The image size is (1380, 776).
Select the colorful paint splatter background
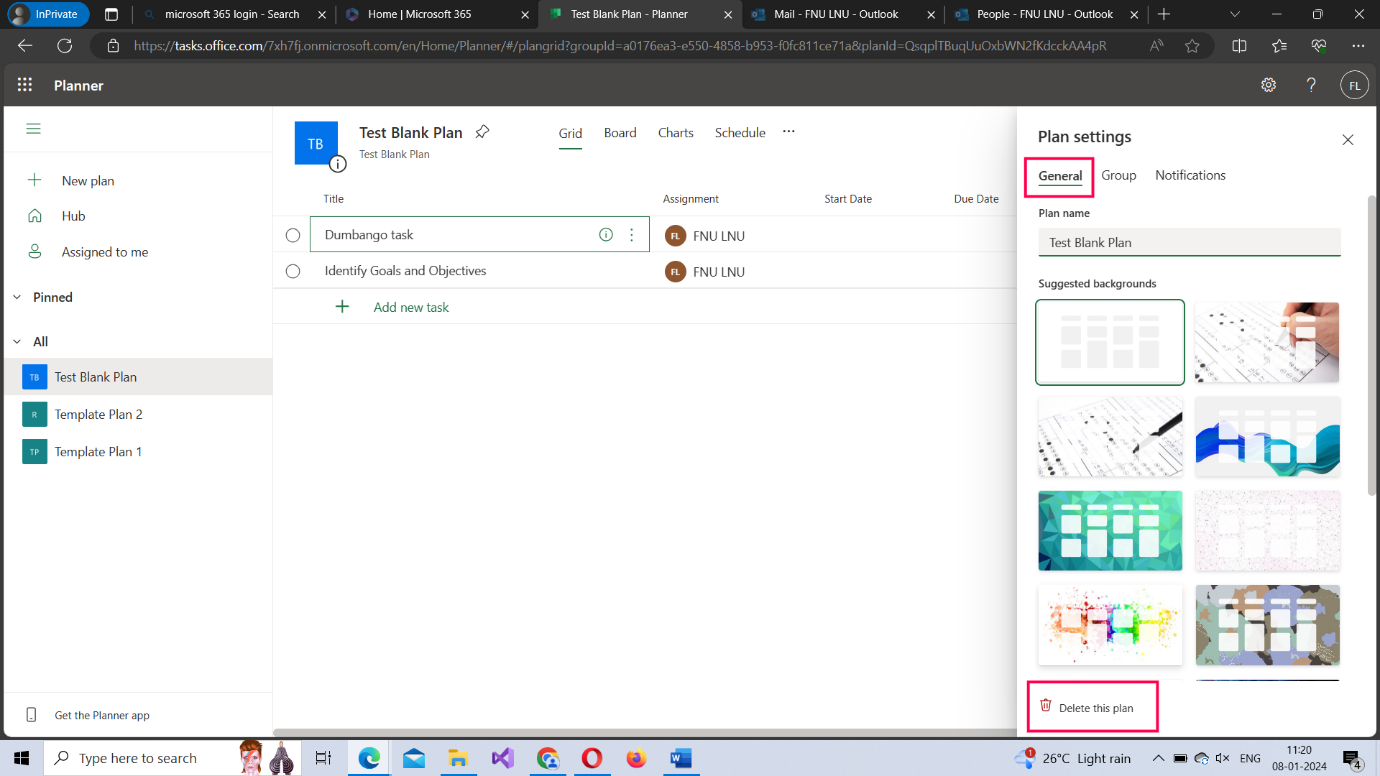click(1110, 625)
